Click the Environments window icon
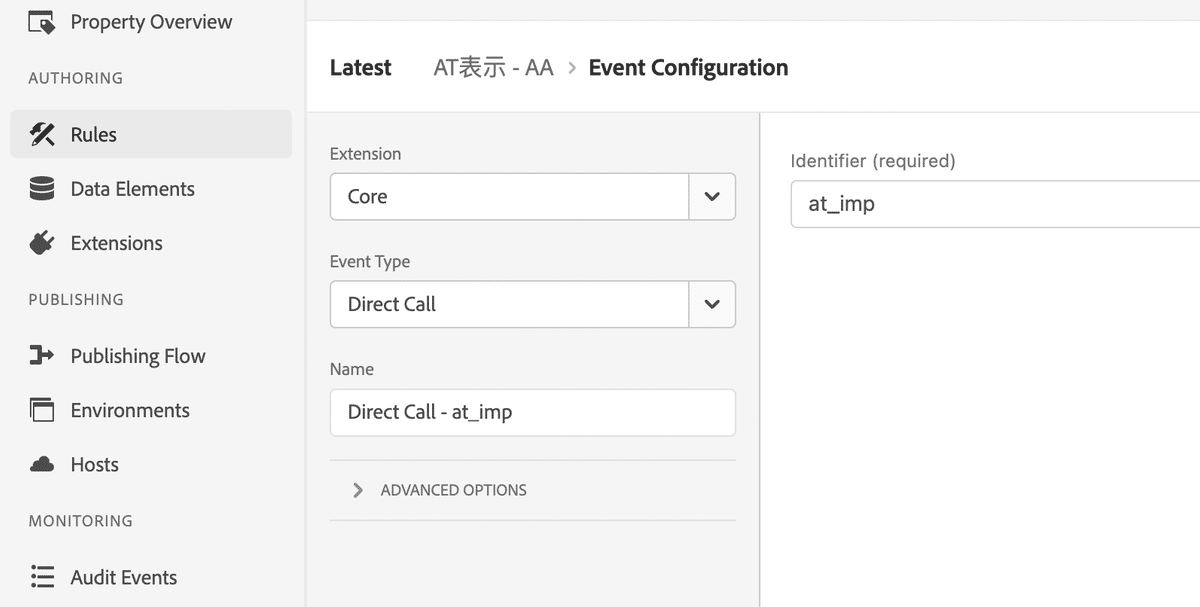 coord(42,410)
